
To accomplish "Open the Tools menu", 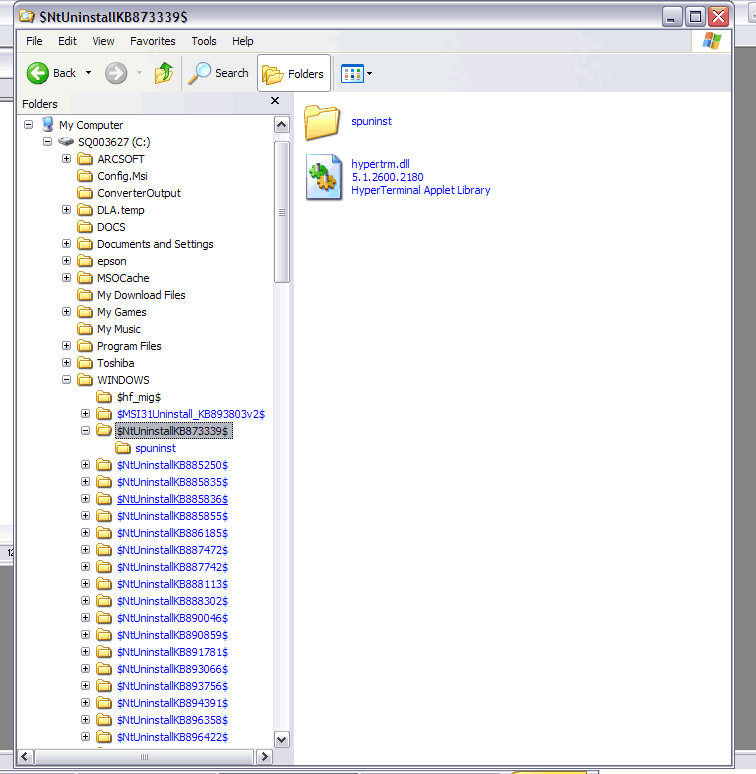I will coord(204,41).
